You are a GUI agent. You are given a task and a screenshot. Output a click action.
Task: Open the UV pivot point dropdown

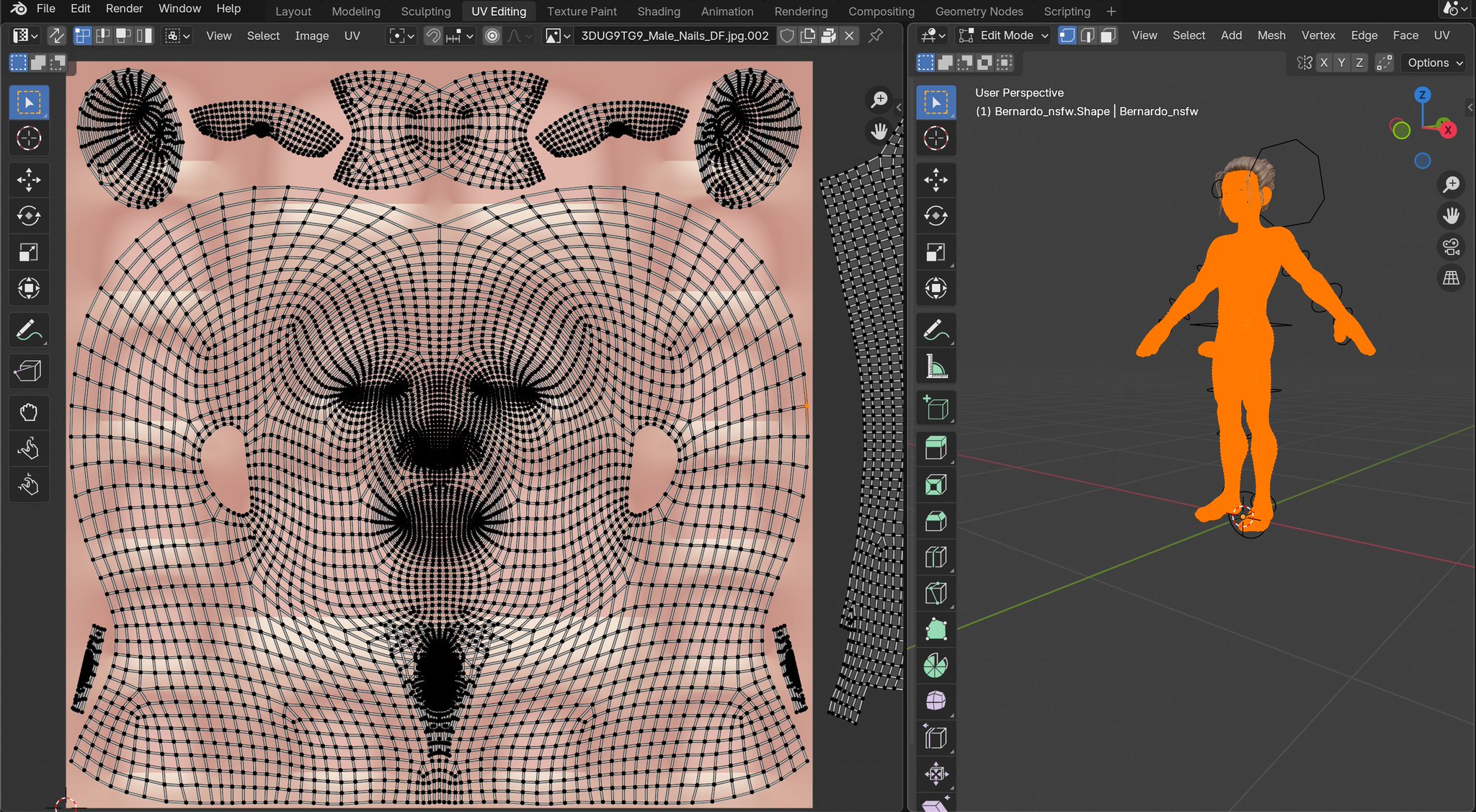[x=401, y=35]
